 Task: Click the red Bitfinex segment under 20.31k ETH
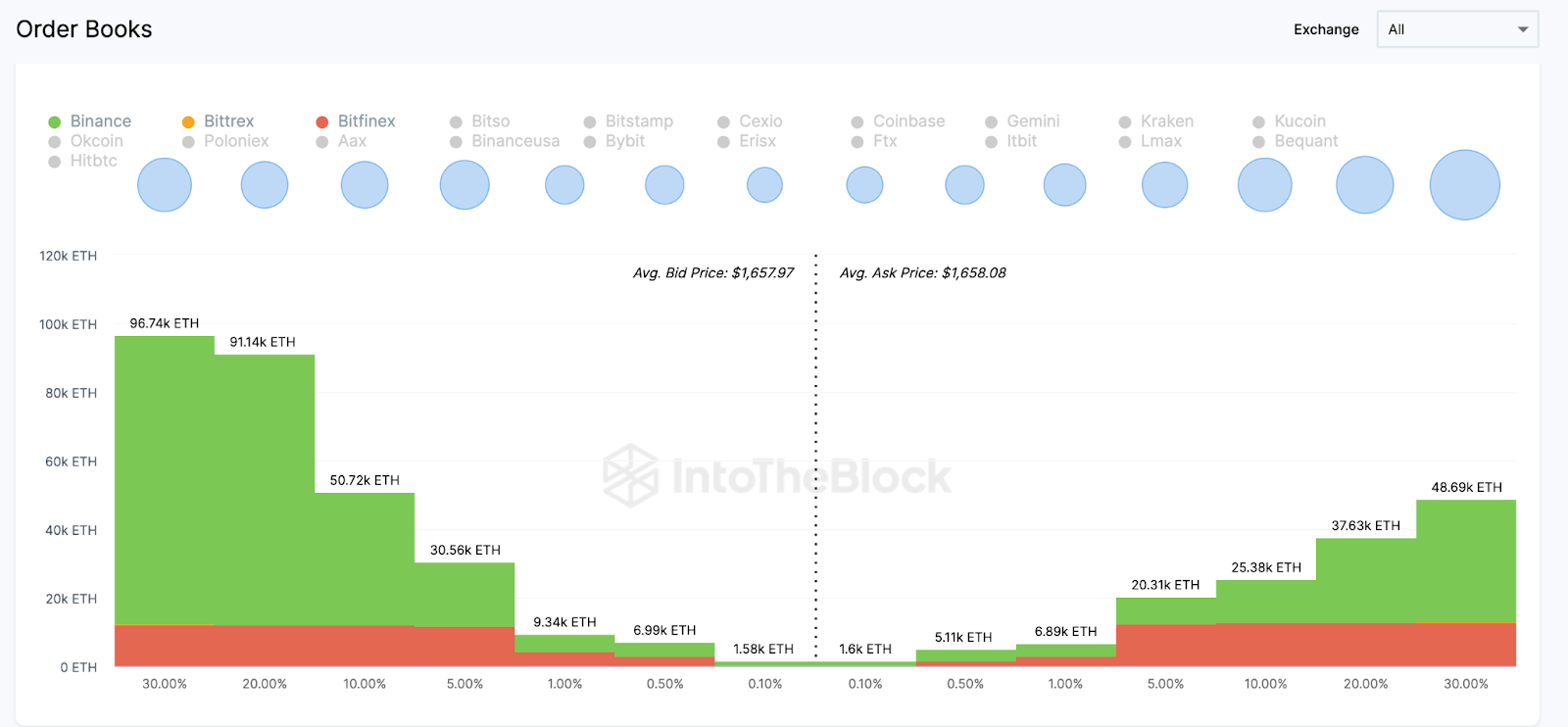point(1165,645)
